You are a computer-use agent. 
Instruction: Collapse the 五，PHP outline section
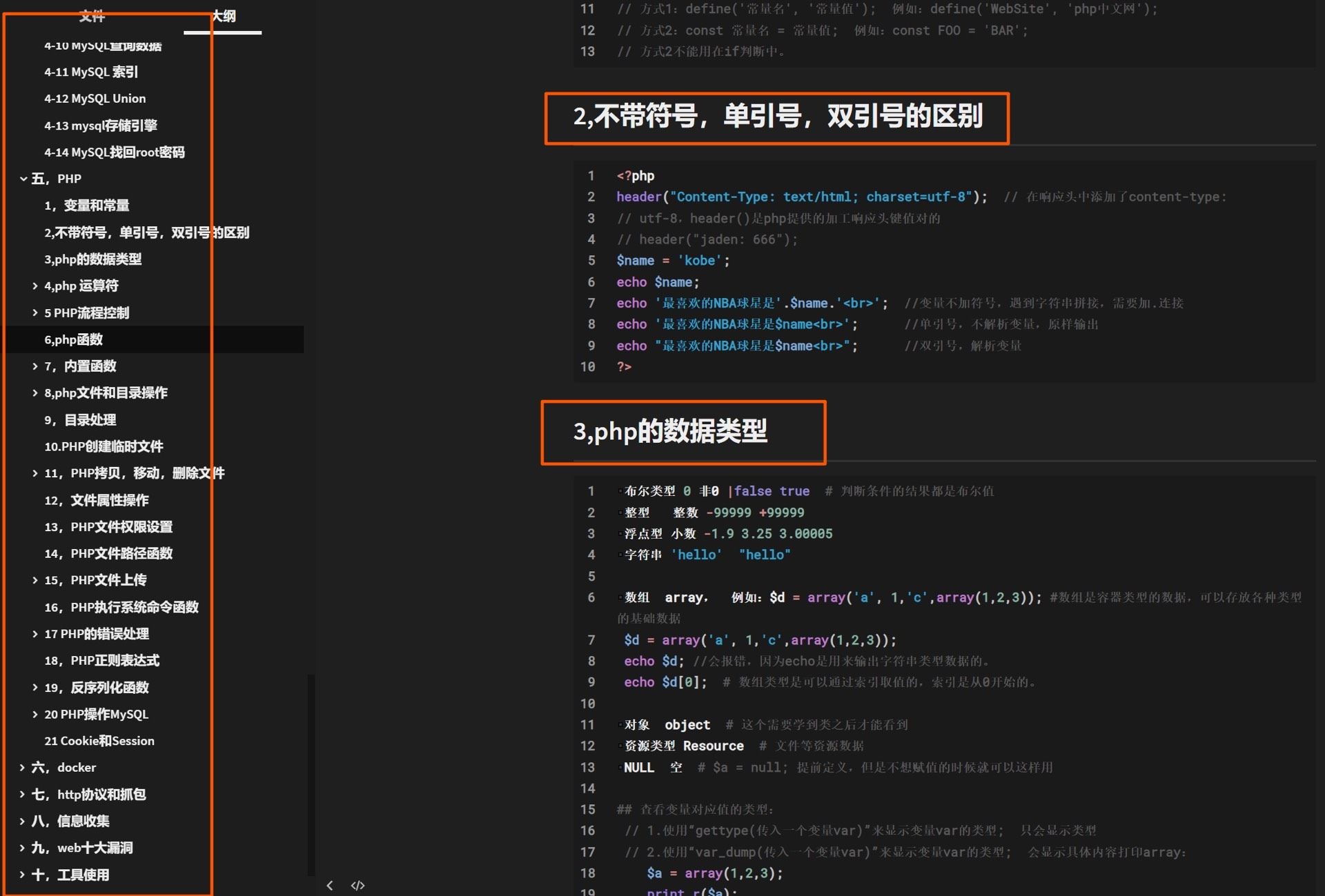coord(23,179)
